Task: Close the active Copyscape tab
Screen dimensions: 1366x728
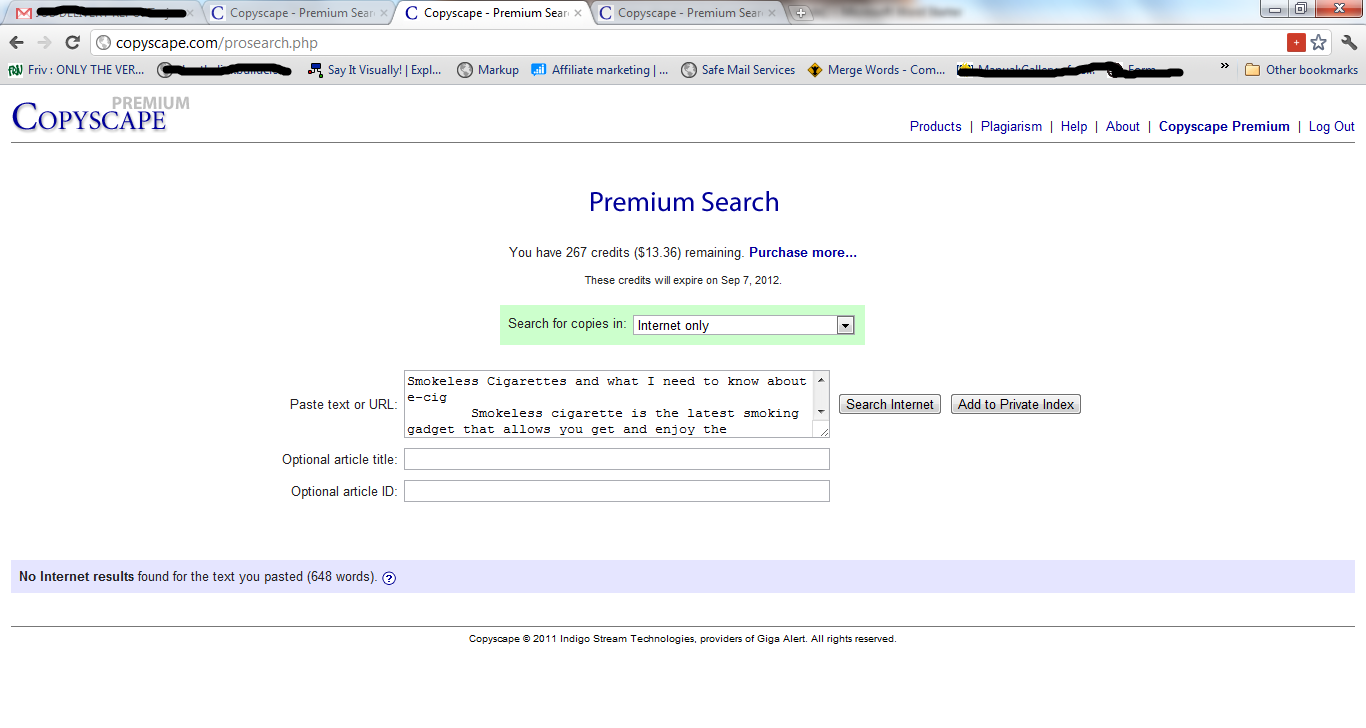Action: [x=577, y=14]
